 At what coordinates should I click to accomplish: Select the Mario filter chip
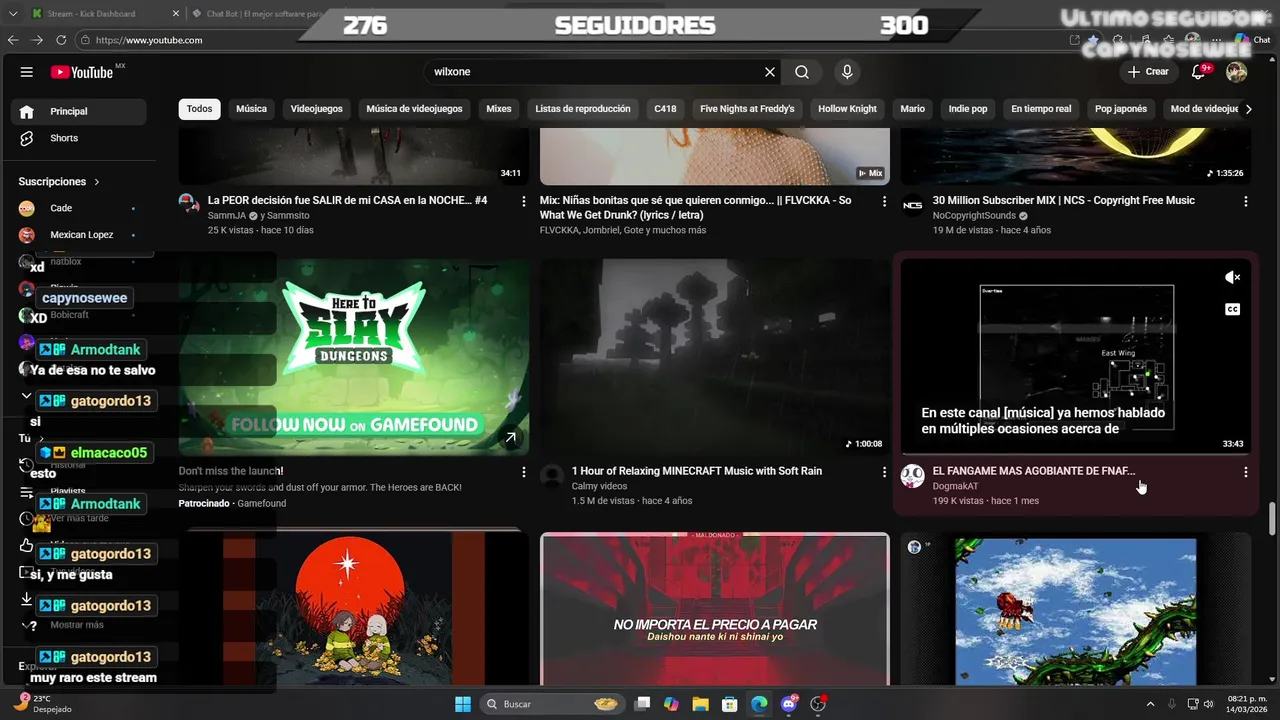(x=912, y=109)
